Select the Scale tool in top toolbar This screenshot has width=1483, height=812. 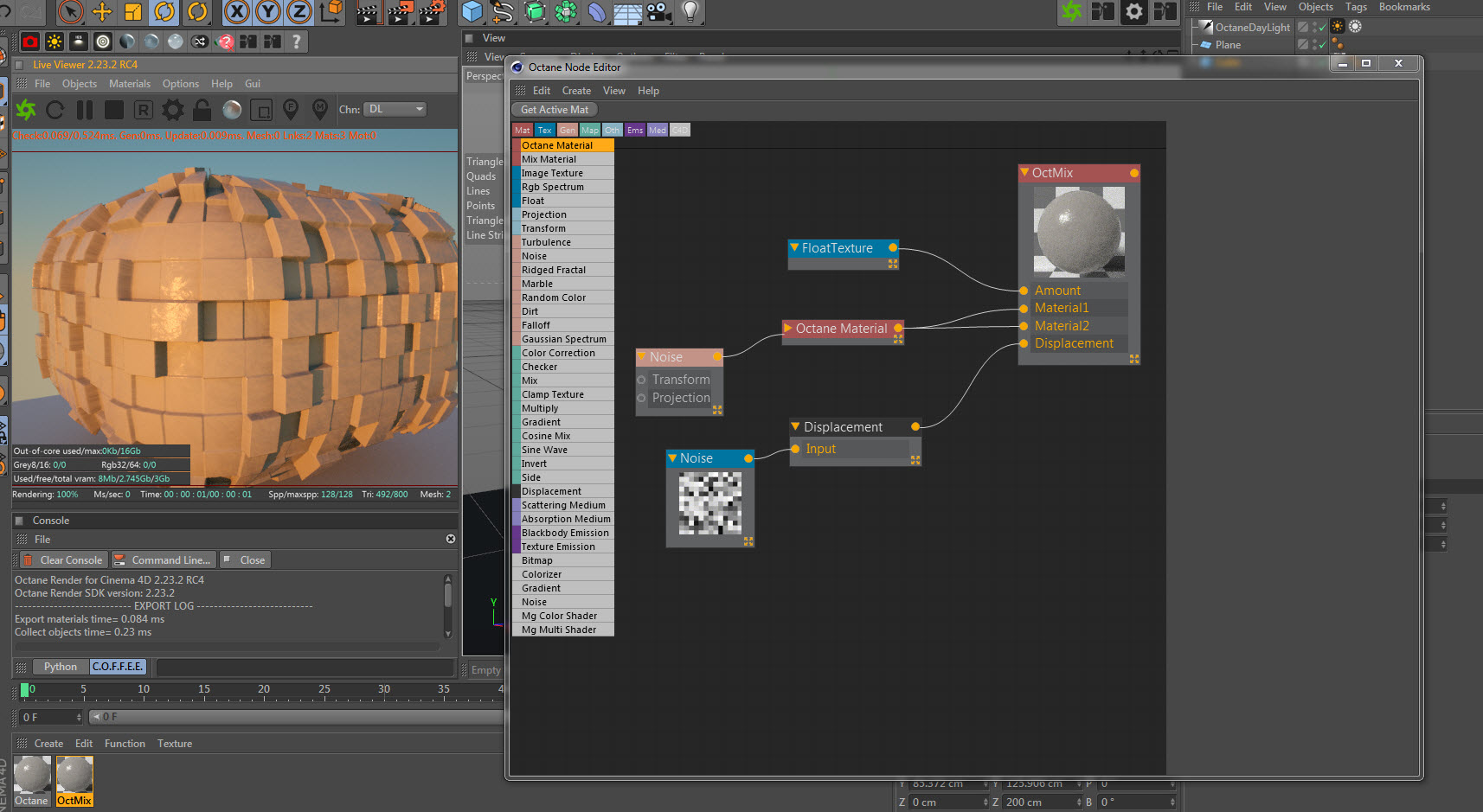point(133,11)
